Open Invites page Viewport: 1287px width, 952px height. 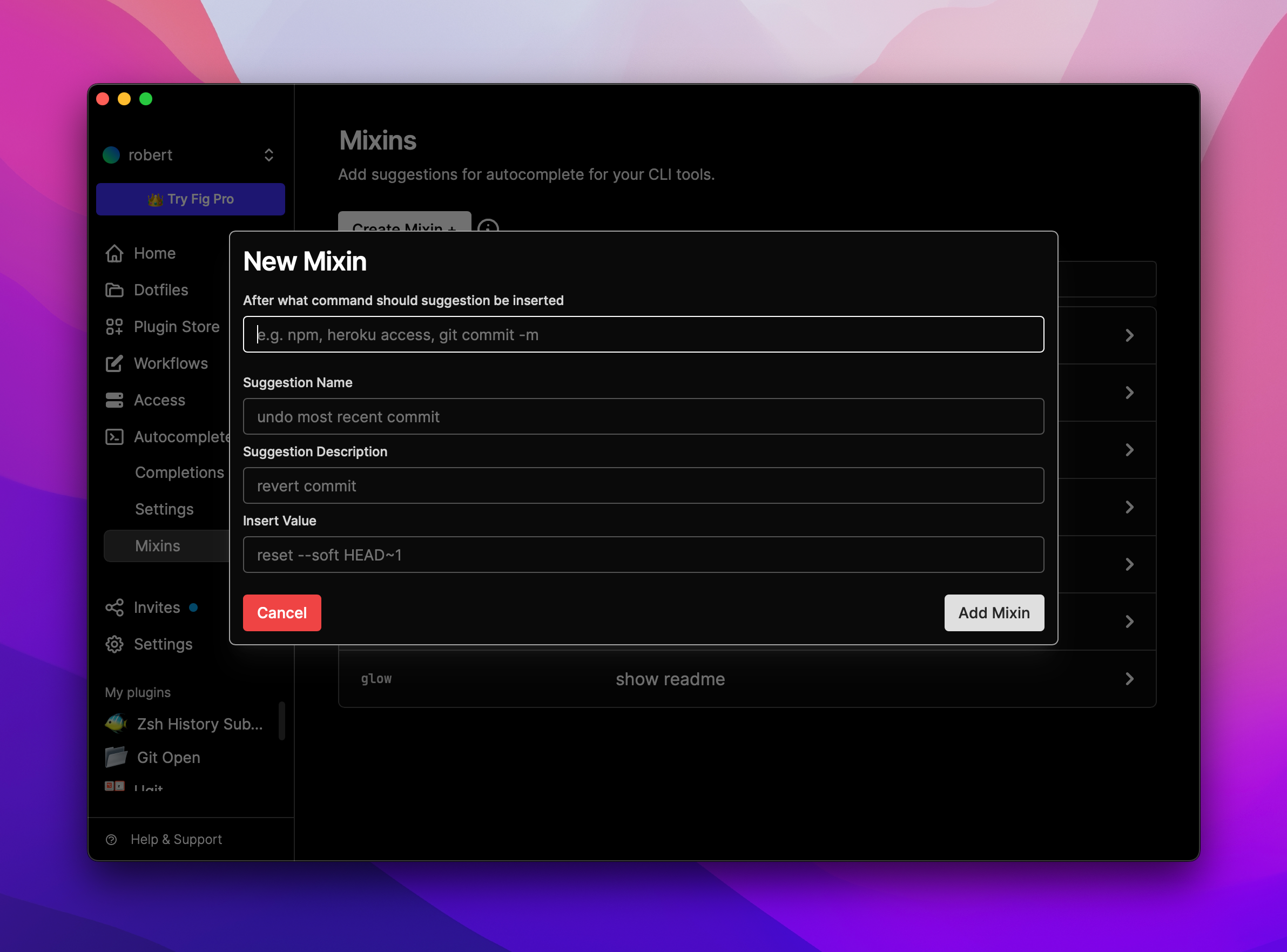click(157, 607)
